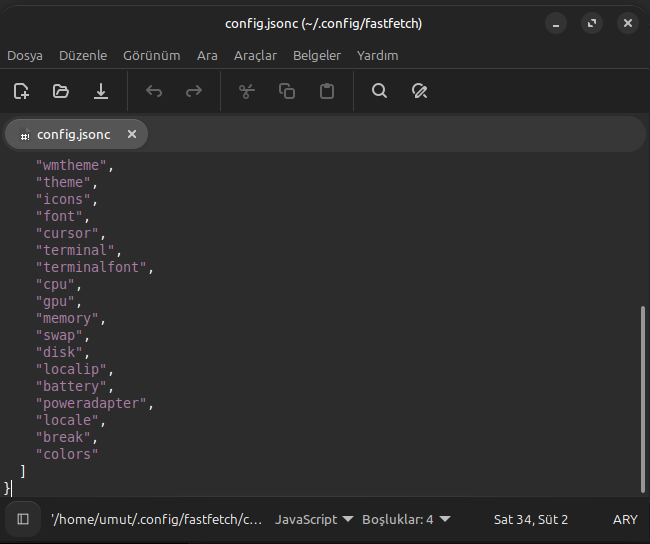Screen dimensions: 650x544
Task: Toggle the ARY insert mode indicator
Action: click(625, 520)
